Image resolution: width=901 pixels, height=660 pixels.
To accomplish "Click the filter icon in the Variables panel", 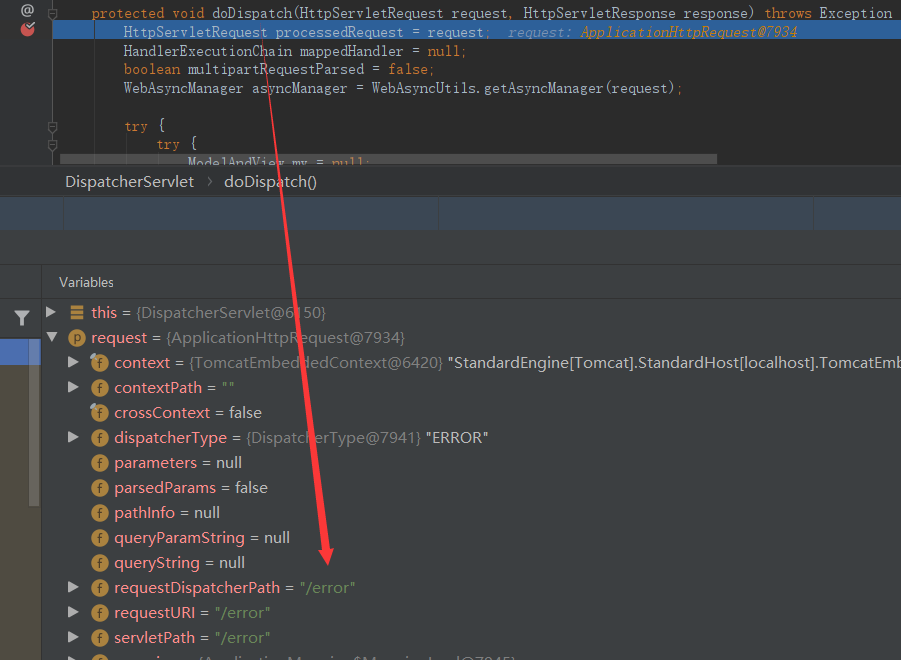I will pyautogui.click(x=22, y=318).
